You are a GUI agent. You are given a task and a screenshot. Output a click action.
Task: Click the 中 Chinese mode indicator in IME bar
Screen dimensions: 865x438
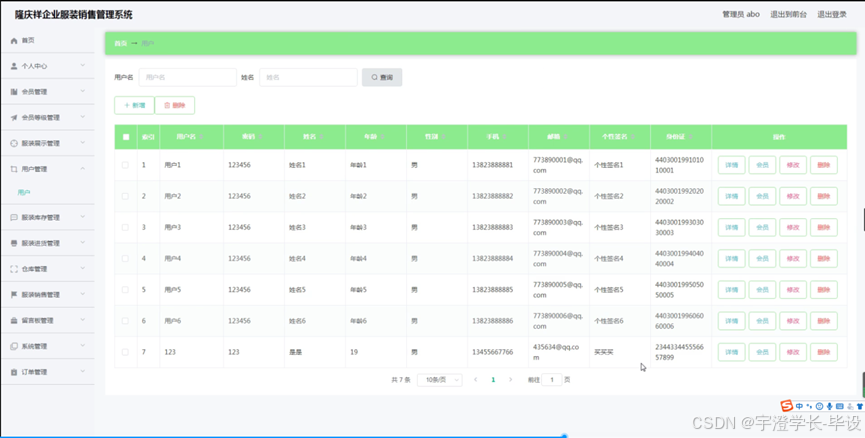coord(799,406)
